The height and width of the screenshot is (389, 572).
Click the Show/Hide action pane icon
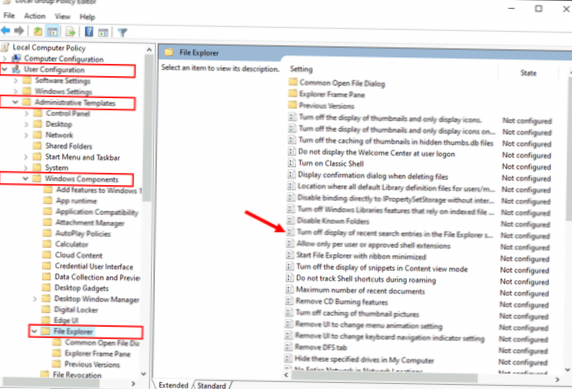[x=103, y=32]
